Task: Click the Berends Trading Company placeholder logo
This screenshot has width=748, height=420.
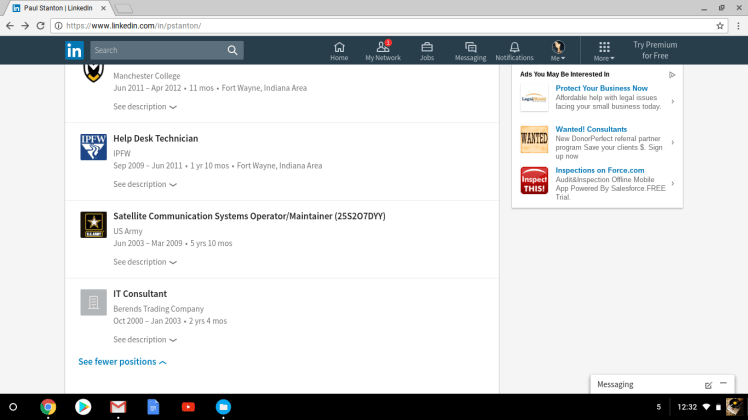Action: coord(94,303)
